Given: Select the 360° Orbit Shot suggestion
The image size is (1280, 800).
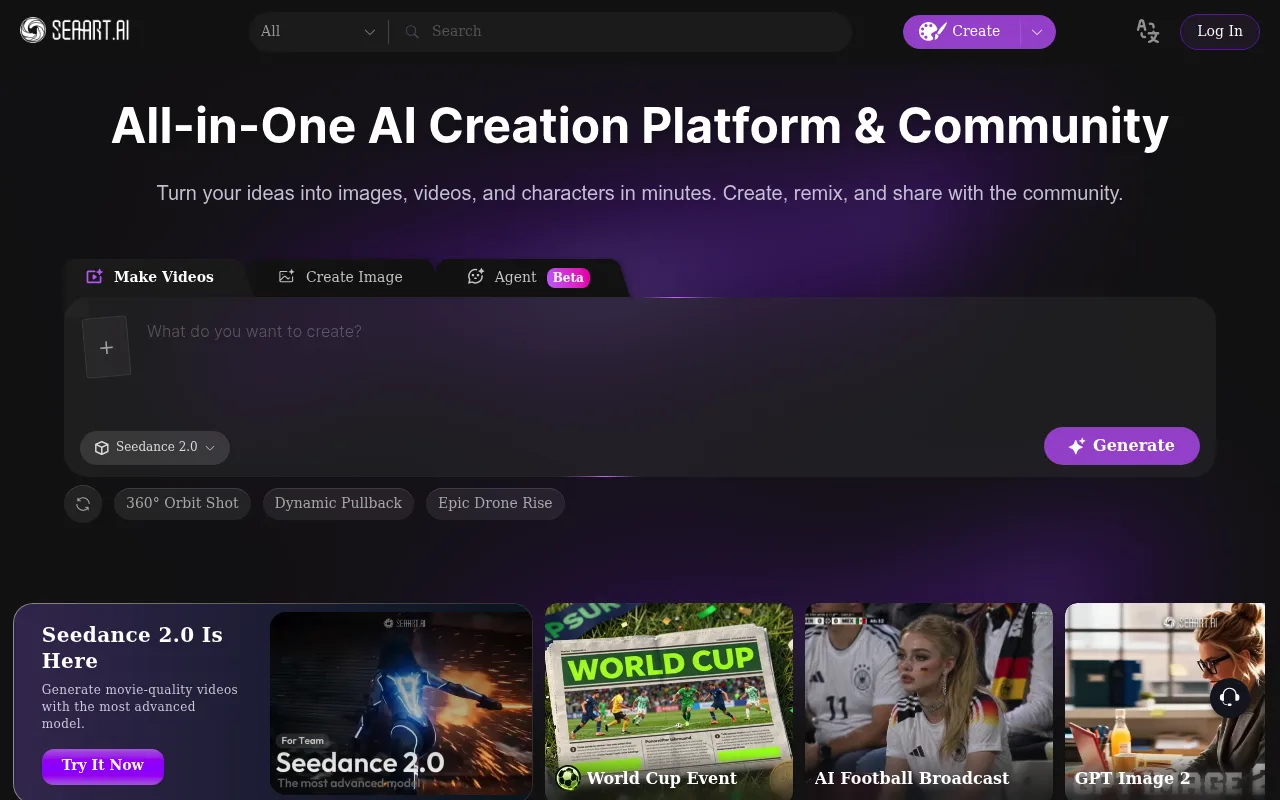Looking at the screenshot, I should coord(182,503).
